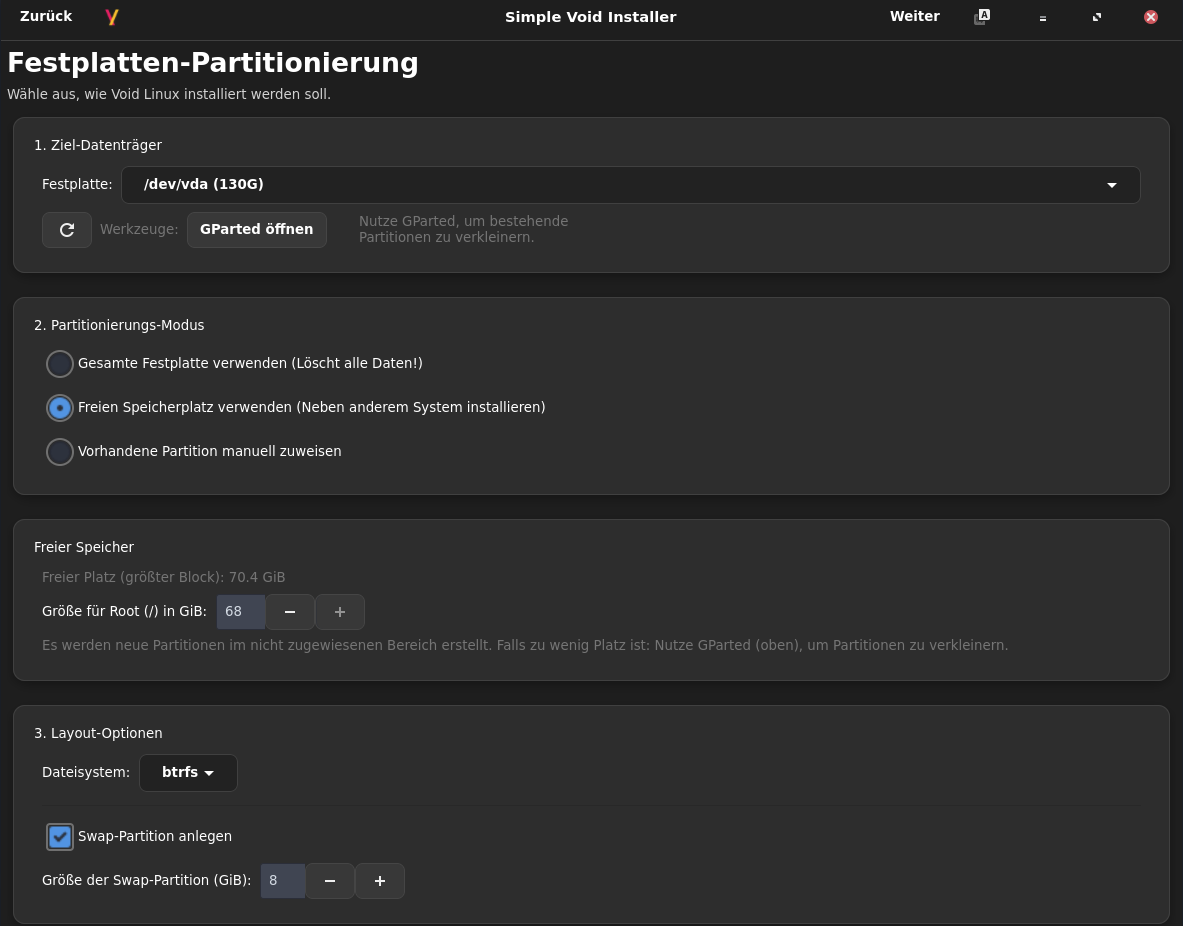Viewport: 1183px width, 926px height.
Task: Increase root size with plus button
Action: (340, 612)
